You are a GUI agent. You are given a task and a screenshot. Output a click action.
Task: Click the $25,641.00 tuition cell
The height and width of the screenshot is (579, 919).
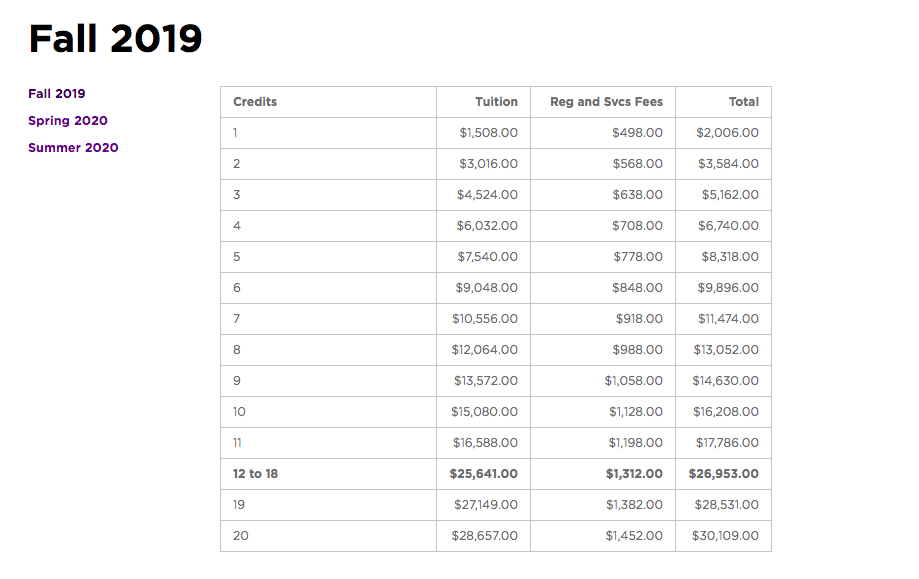tap(484, 474)
